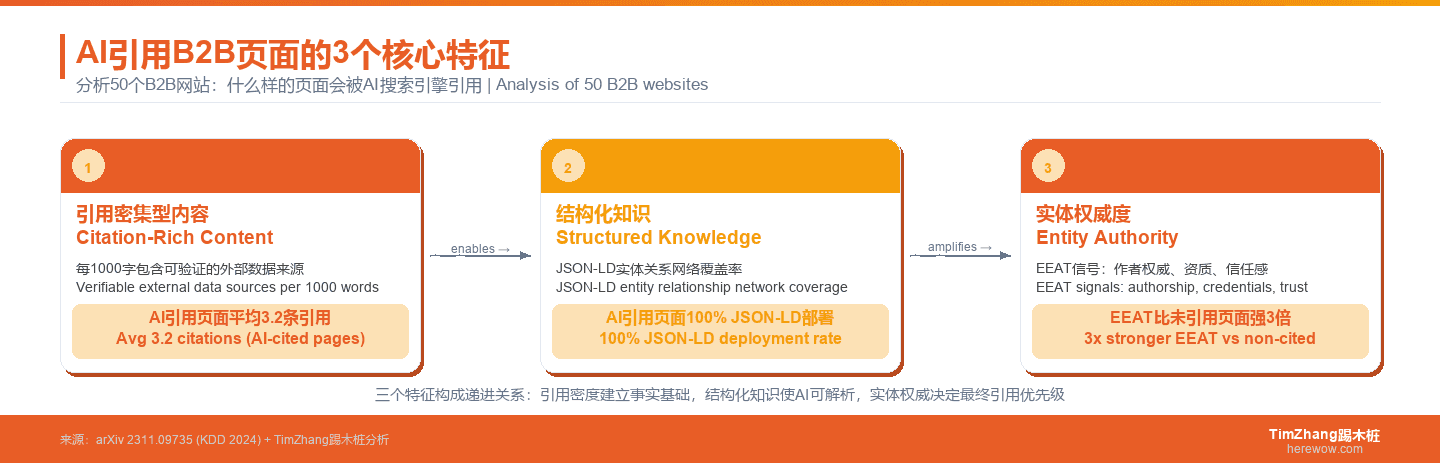Click the "enables" arrow connector
Viewport: 1440px width, 463px height.
click(480, 254)
